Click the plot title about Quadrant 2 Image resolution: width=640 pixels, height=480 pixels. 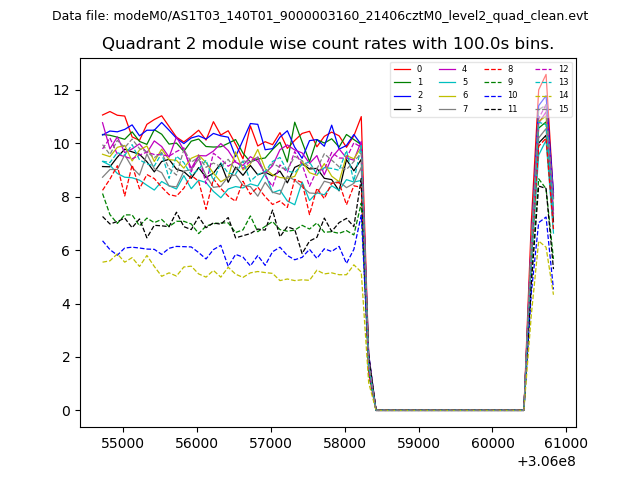pyautogui.click(x=328, y=44)
